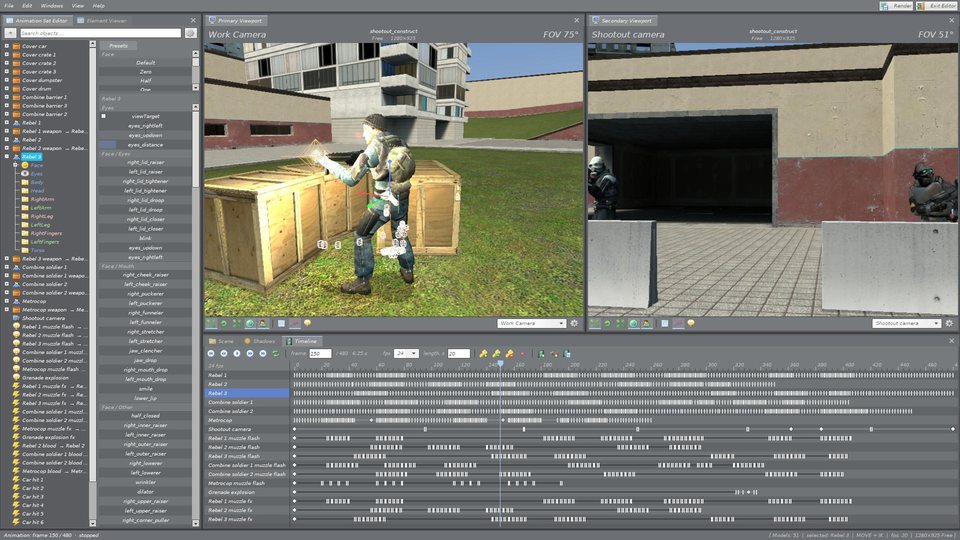Viewport: 960px width, 540px height.
Task: Open the Shootout camera dropdown
Action: 906,323
